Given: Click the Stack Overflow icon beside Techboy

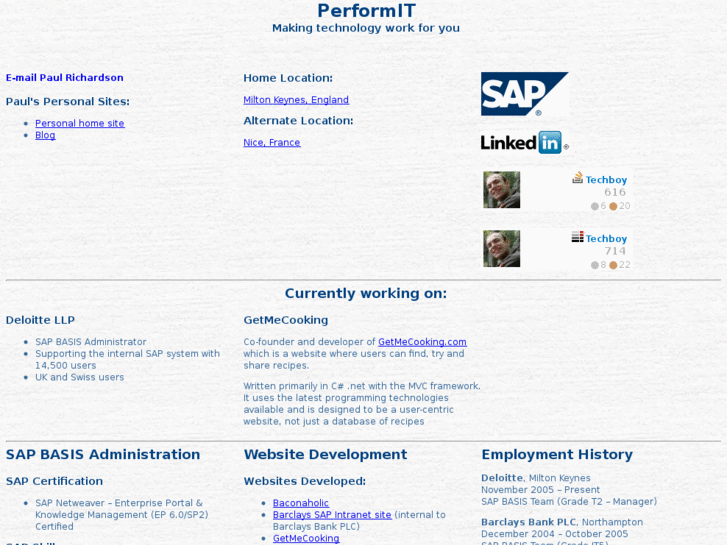Looking at the screenshot, I should (577, 178).
